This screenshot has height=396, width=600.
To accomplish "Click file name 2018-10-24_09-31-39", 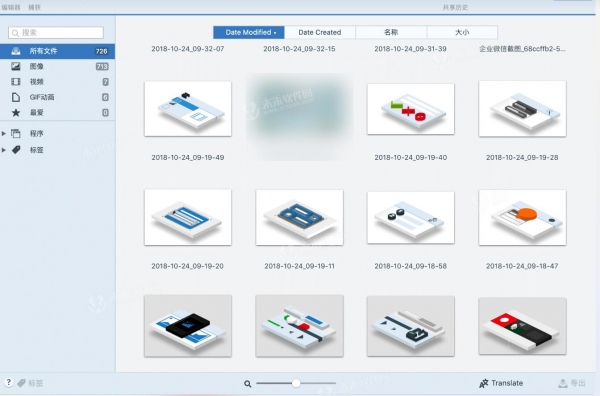I will pos(411,49).
